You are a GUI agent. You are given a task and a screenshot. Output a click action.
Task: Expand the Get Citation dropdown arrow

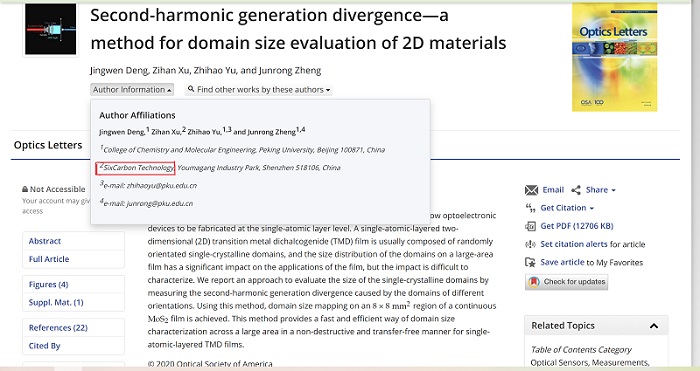pyautogui.click(x=592, y=208)
